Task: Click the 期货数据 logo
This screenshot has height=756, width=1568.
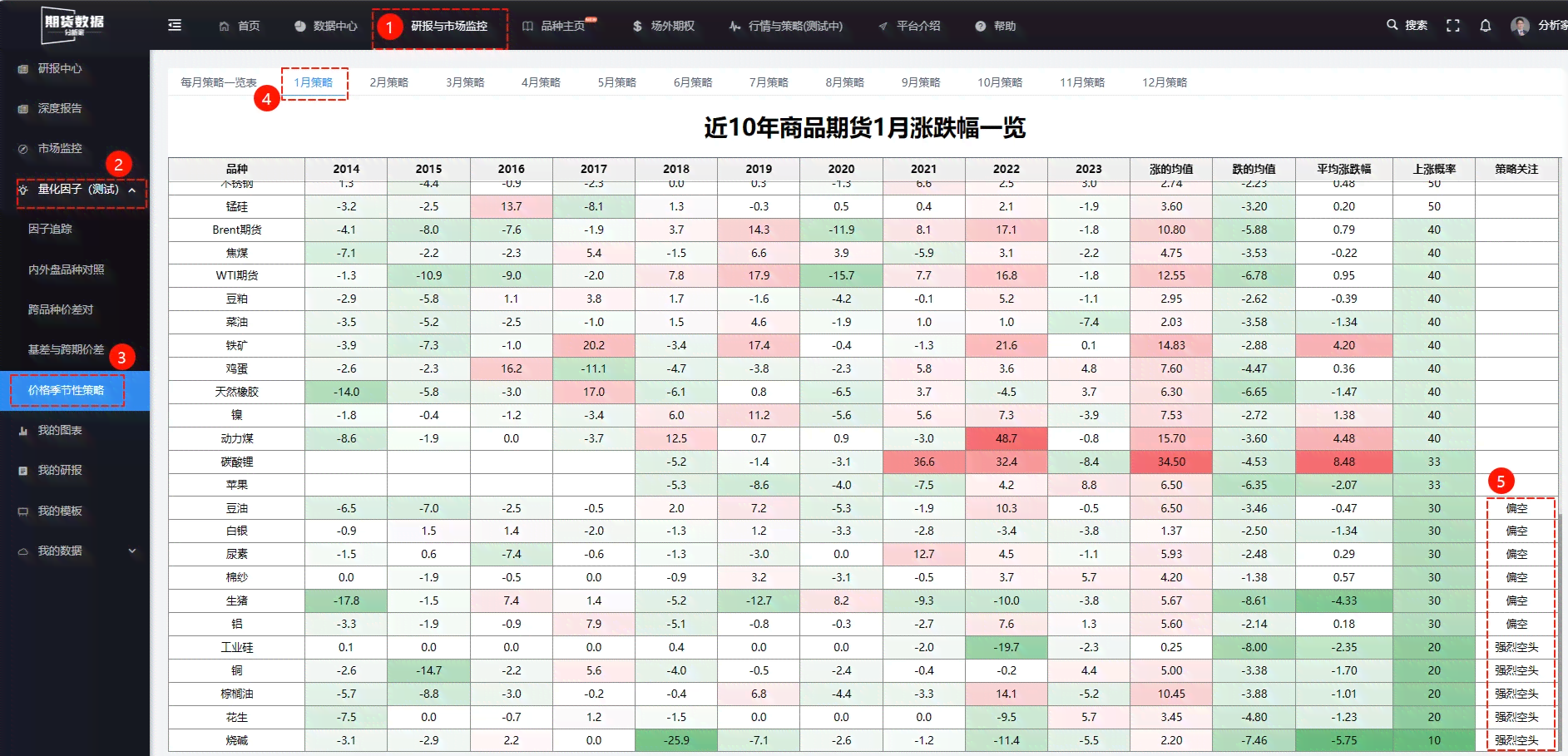Action: (x=73, y=25)
